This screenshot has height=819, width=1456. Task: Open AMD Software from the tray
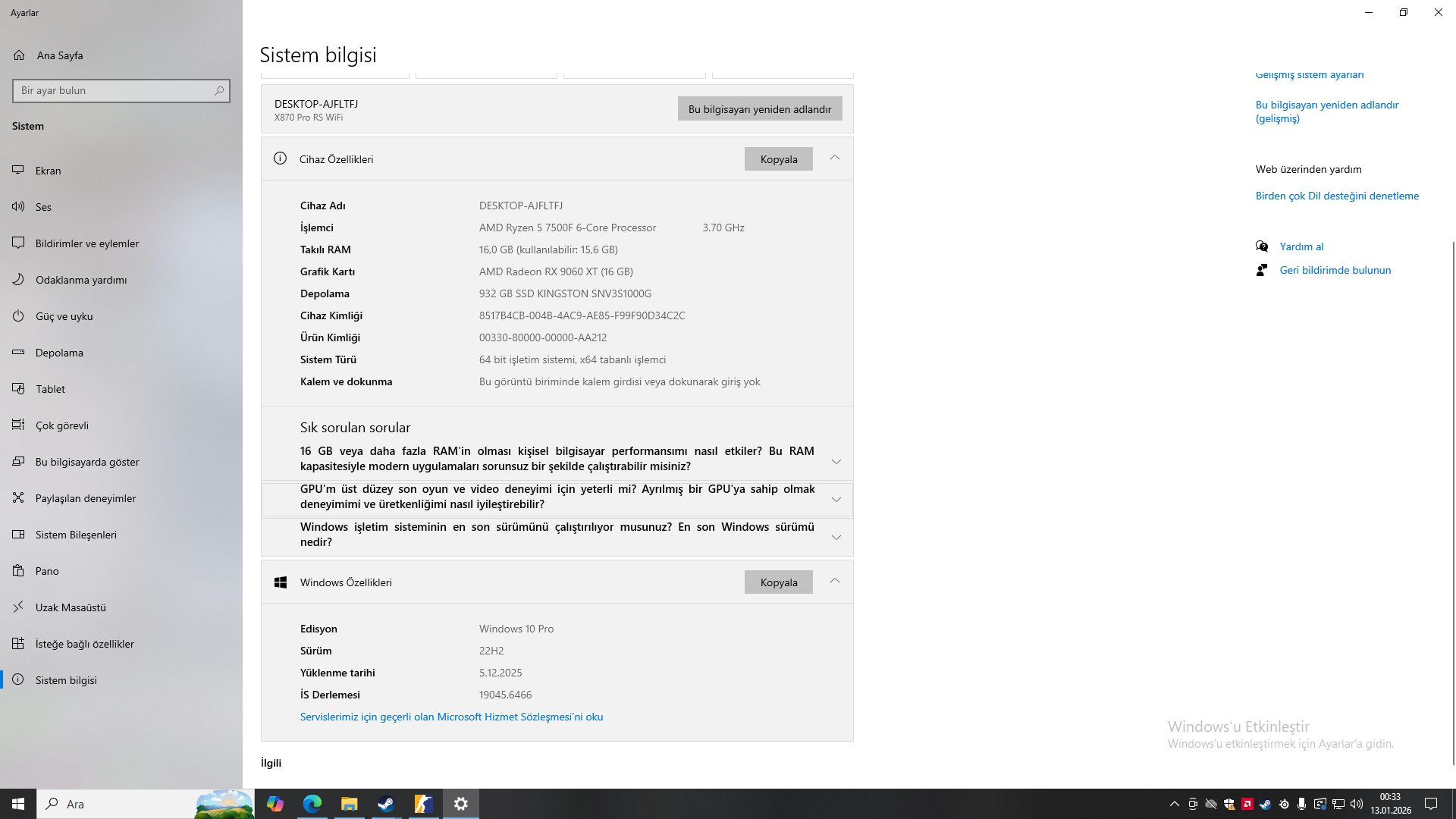tap(1247, 804)
